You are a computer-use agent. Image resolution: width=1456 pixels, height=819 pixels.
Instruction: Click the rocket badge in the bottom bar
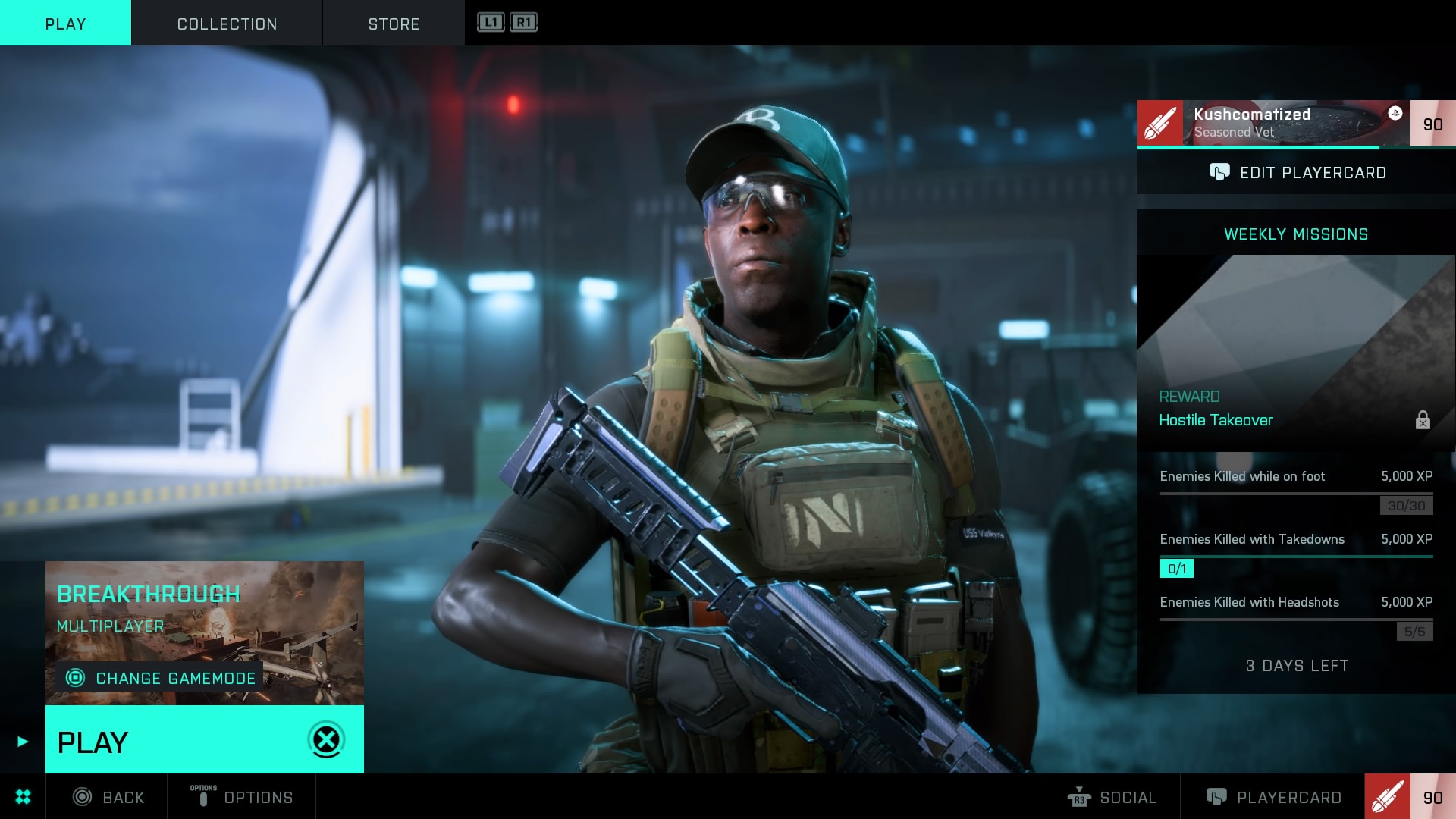(1387, 796)
